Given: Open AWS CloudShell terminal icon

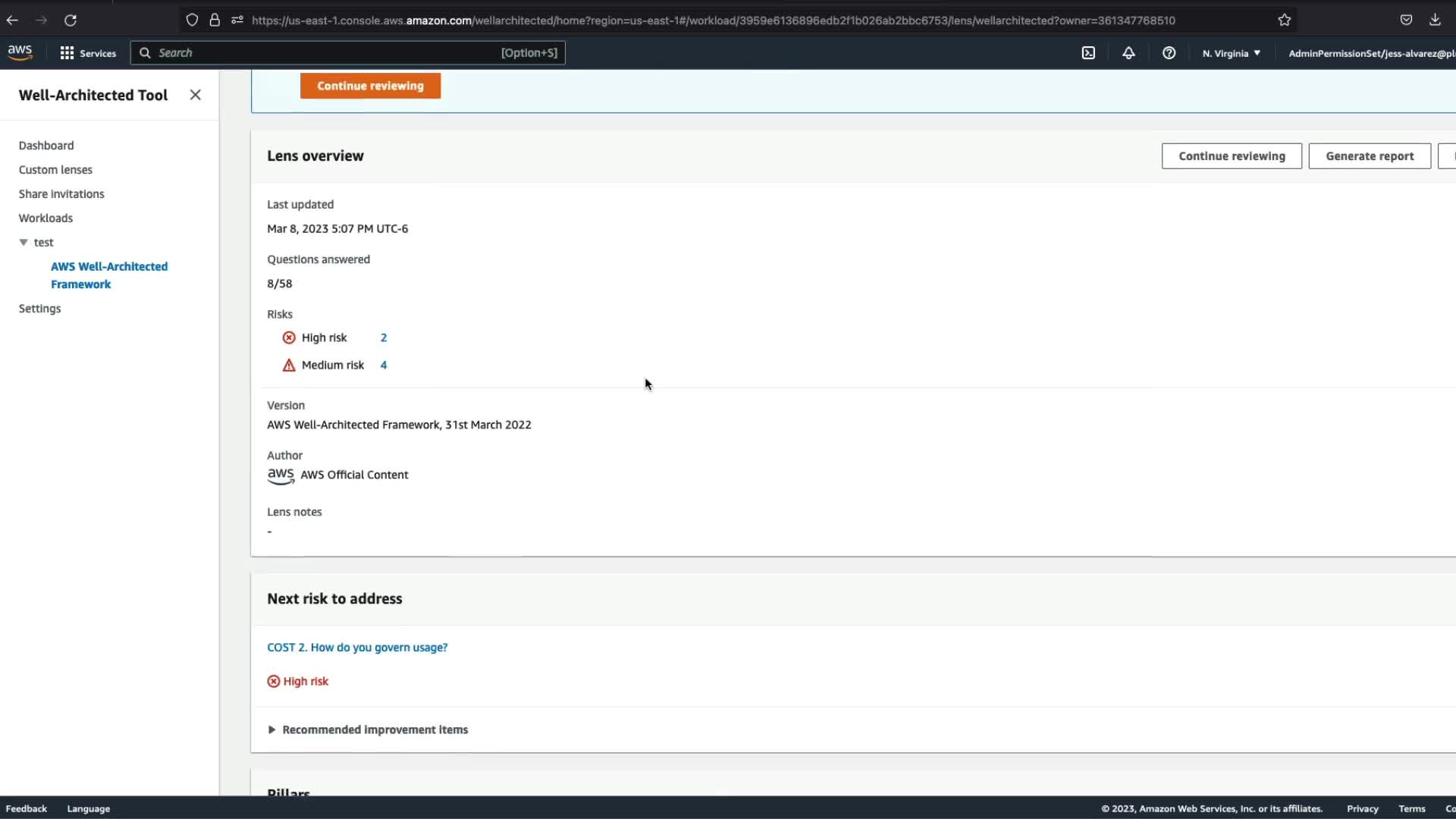Looking at the screenshot, I should click(x=1088, y=53).
